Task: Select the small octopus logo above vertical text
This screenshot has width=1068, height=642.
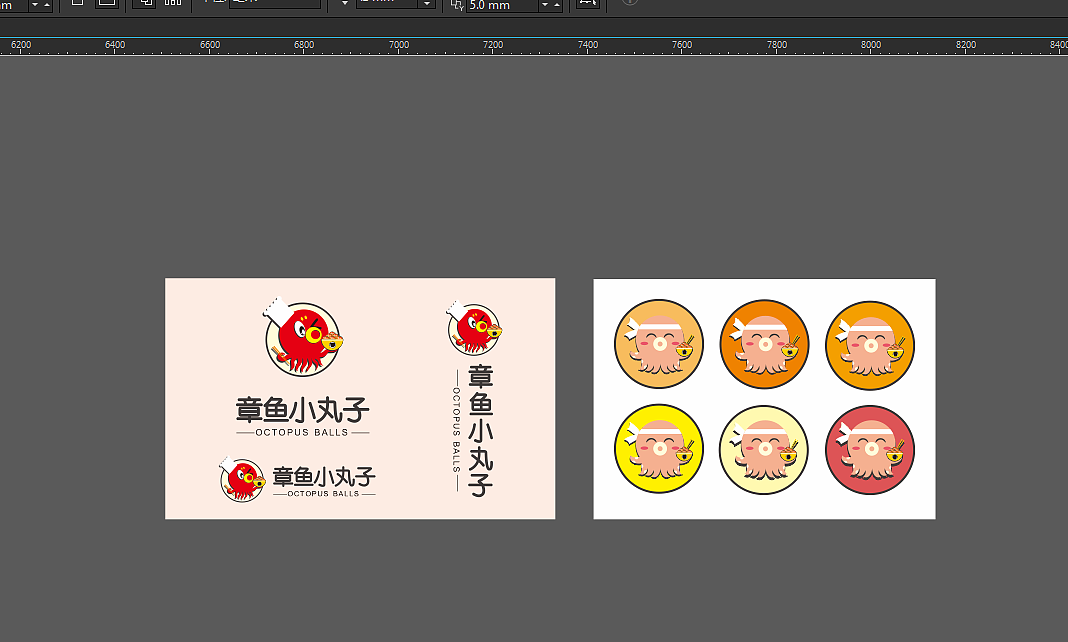Action: click(x=474, y=328)
